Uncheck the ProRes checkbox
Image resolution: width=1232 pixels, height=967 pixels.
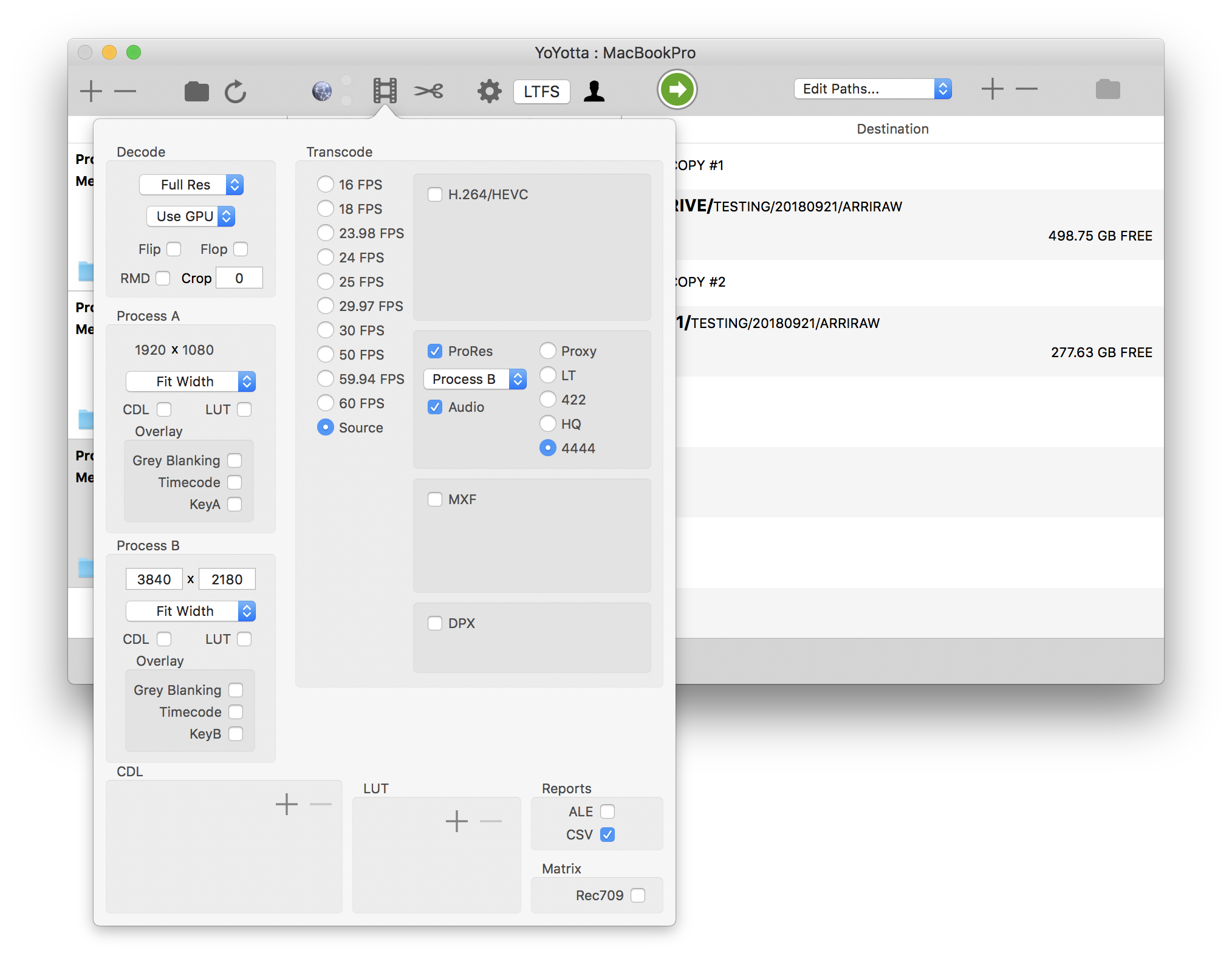(x=435, y=351)
